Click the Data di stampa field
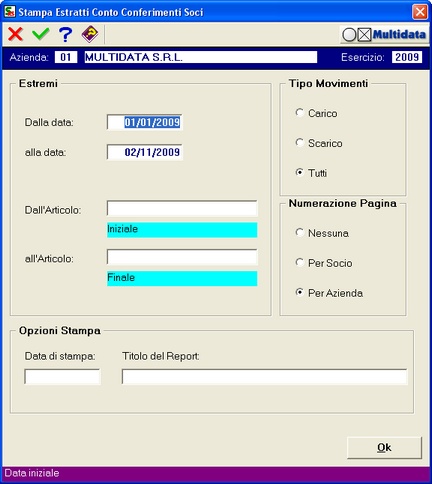Image resolution: width=432 pixels, height=484 pixels. pyautogui.click(x=62, y=377)
